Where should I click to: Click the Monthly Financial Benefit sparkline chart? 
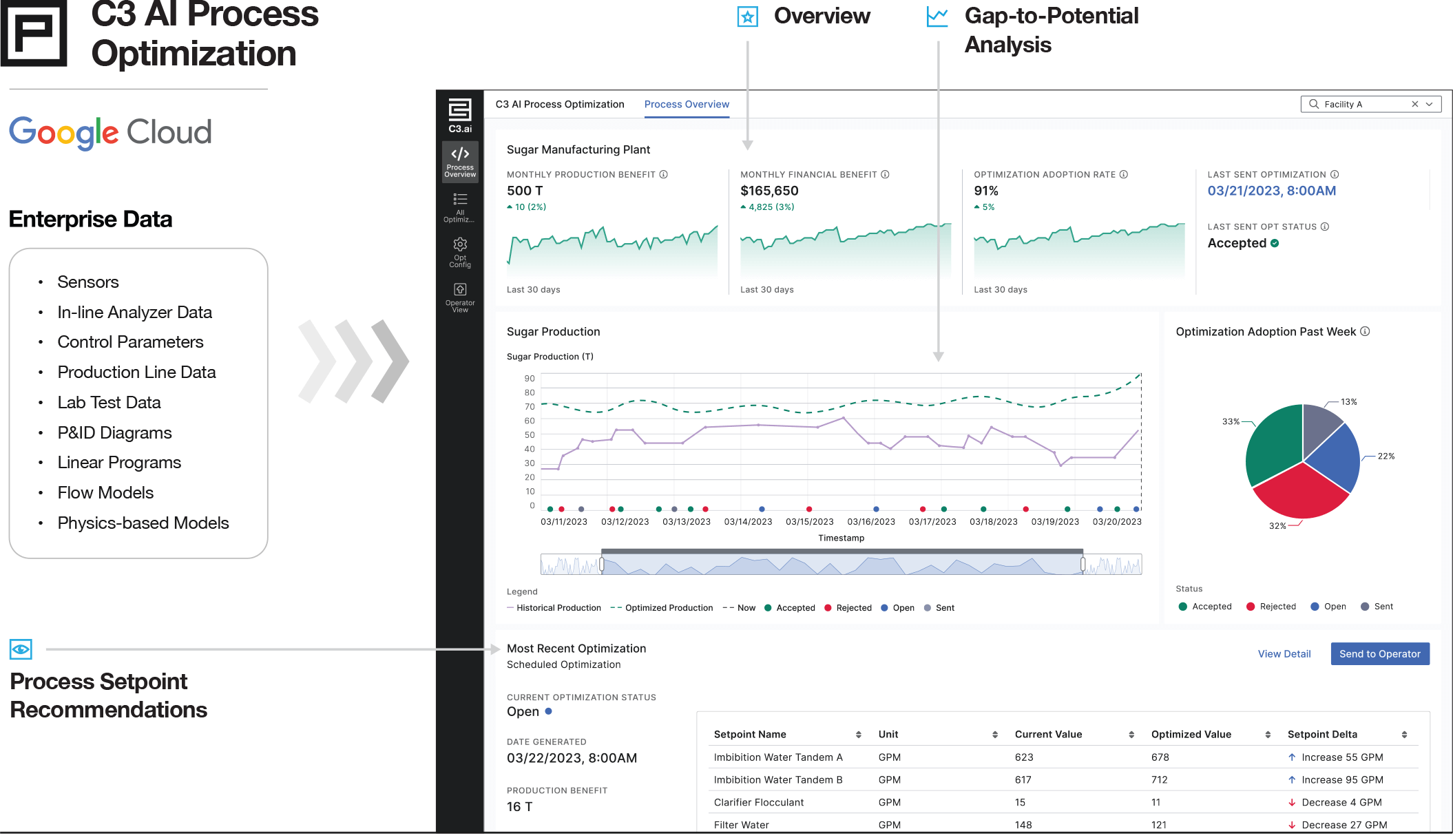click(x=846, y=251)
